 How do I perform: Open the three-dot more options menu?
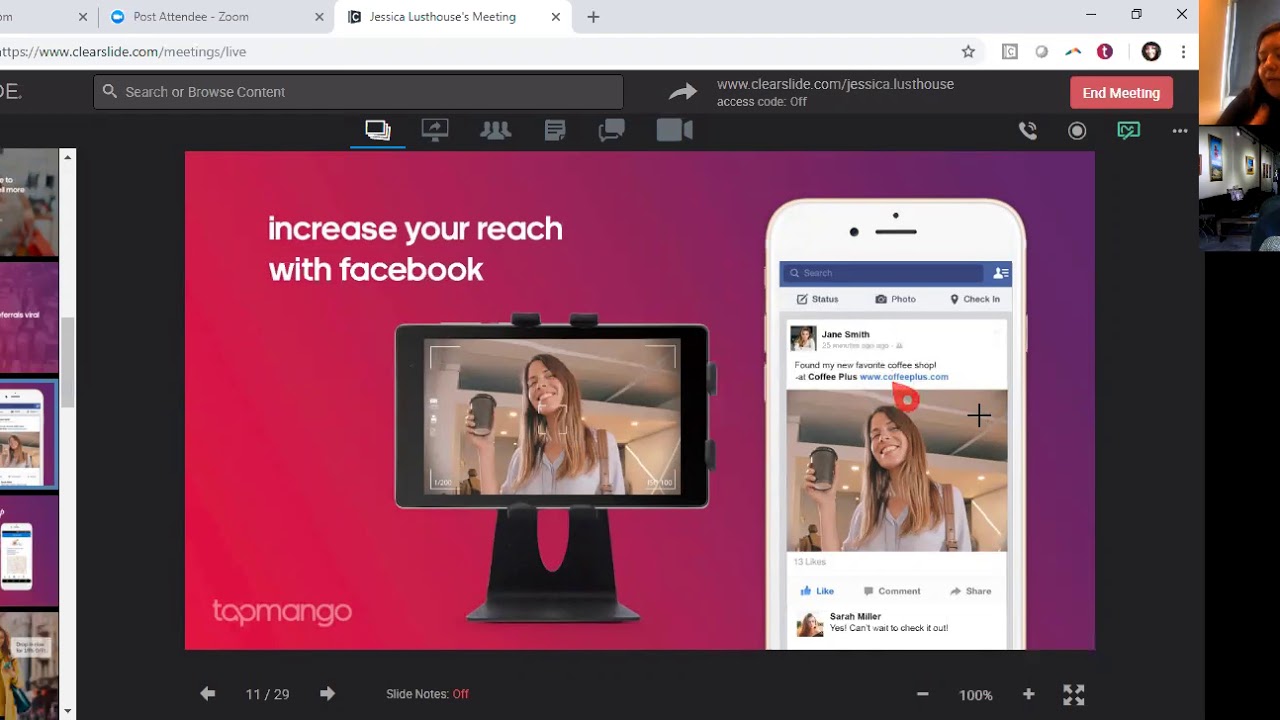click(x=1180, y=131)
